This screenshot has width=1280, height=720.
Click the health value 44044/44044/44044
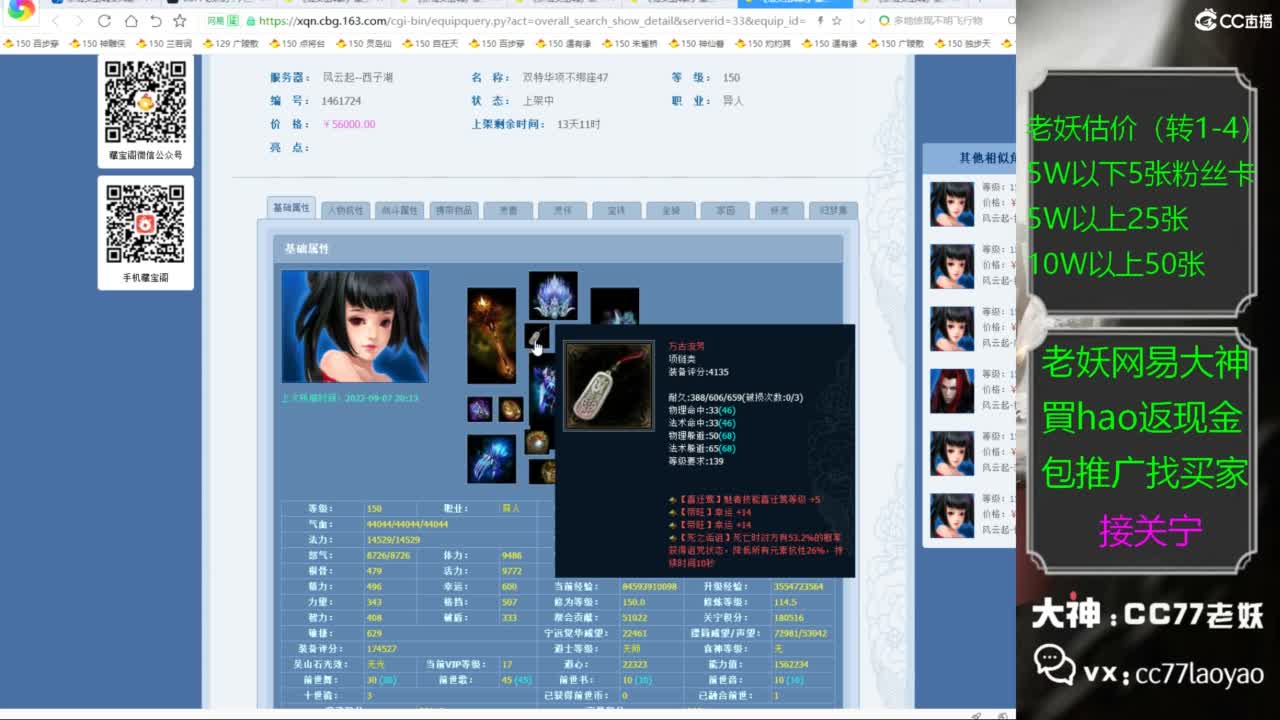coord(407,524)
